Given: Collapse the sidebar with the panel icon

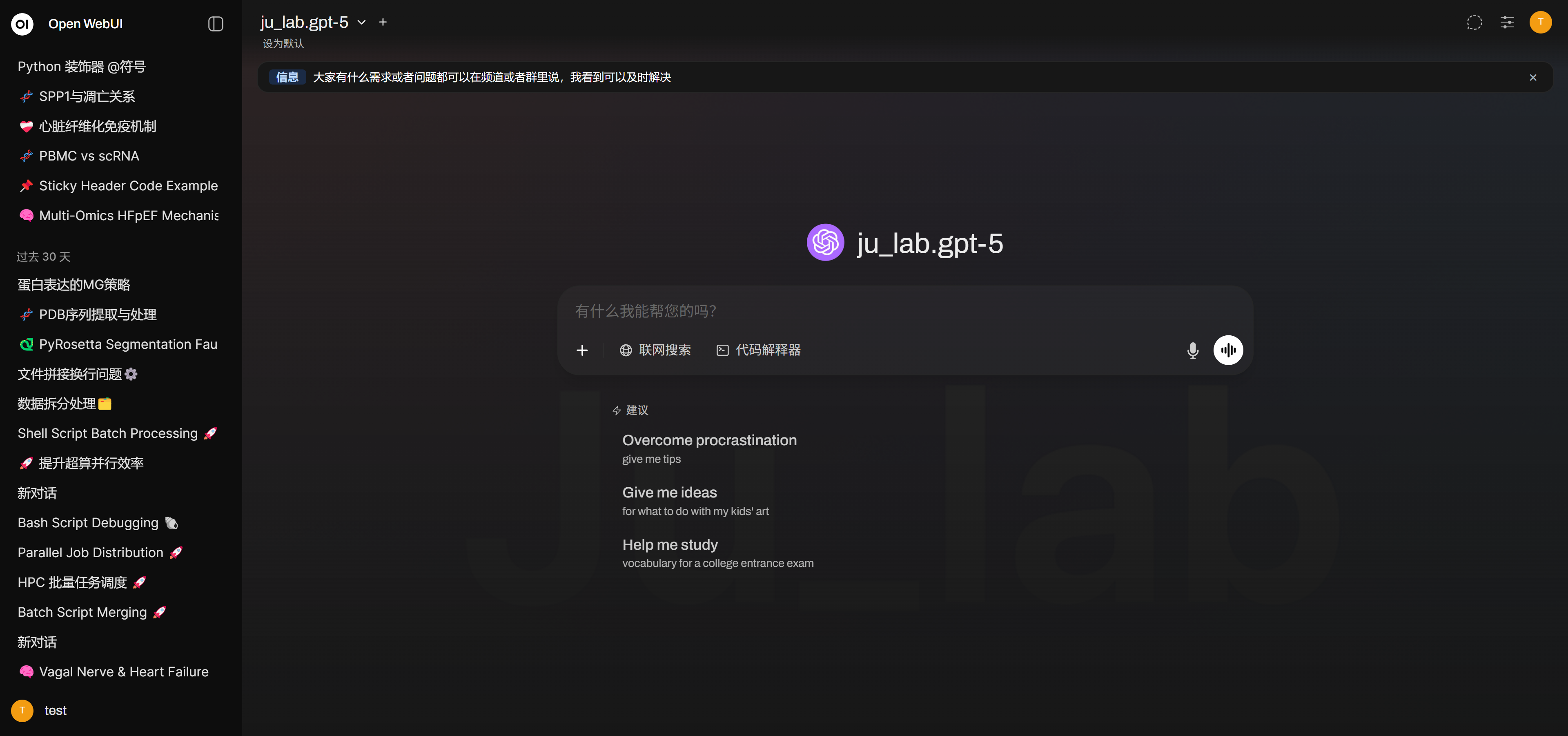Looking at the screenshot, I should click(216, 24).
